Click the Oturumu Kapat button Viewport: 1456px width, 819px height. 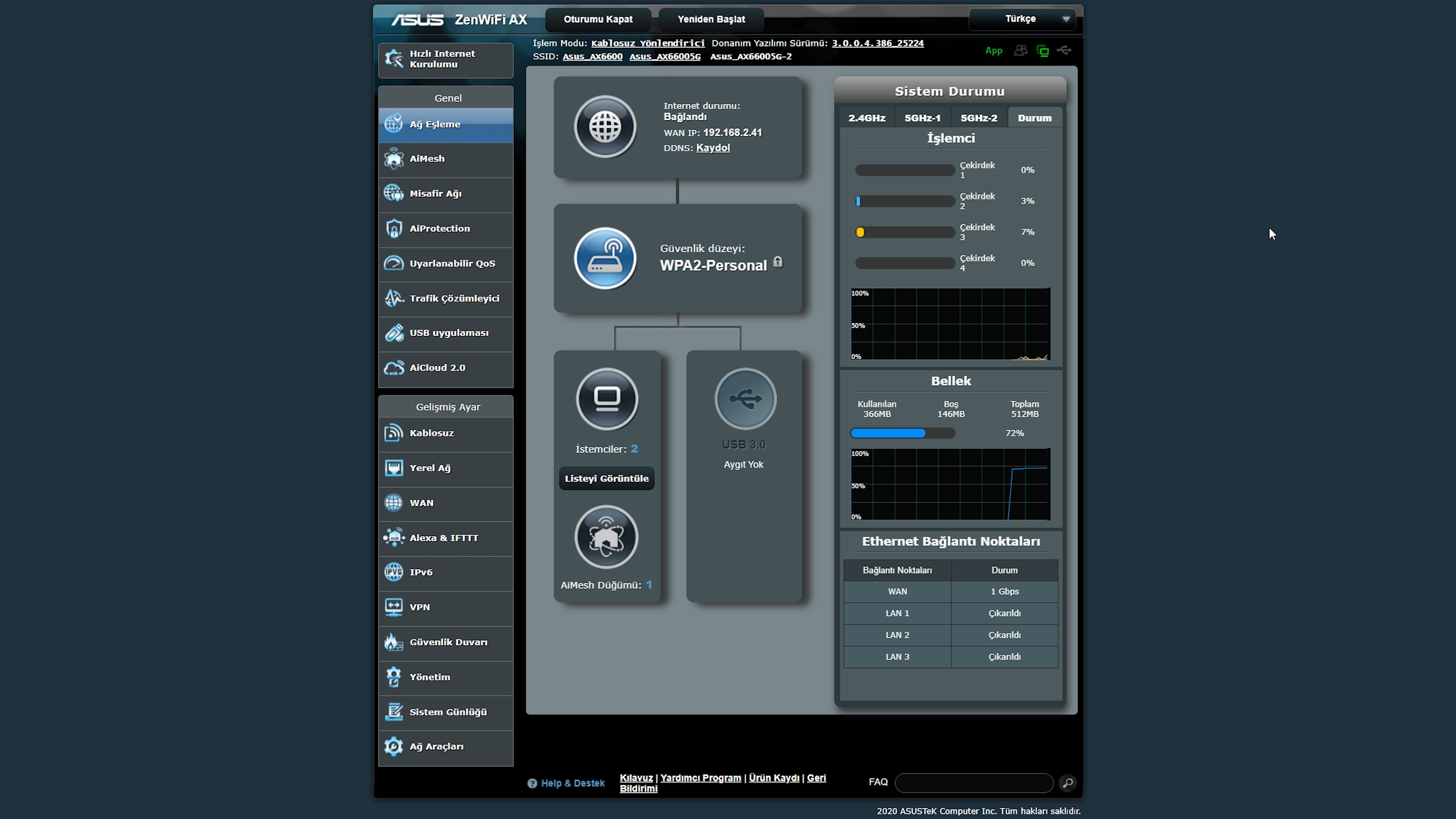(x=598, y=19)
